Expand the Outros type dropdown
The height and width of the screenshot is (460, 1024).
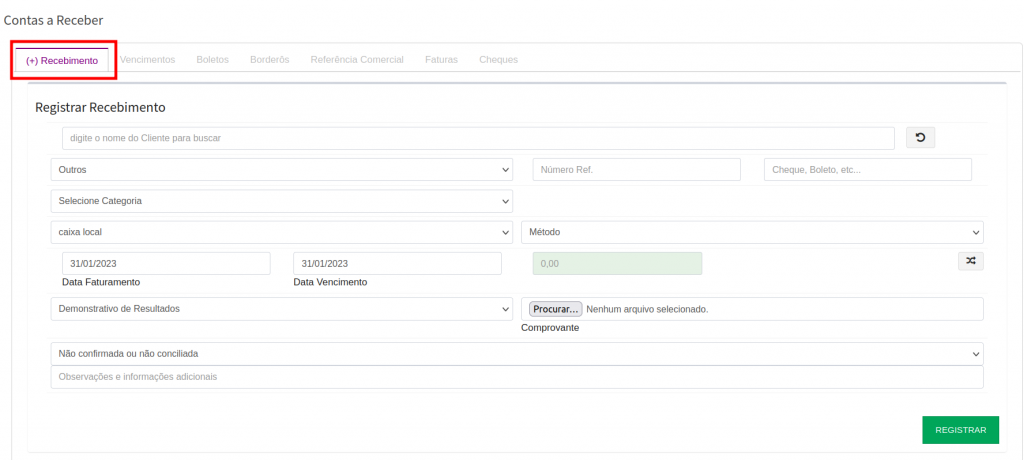(281, 170)
